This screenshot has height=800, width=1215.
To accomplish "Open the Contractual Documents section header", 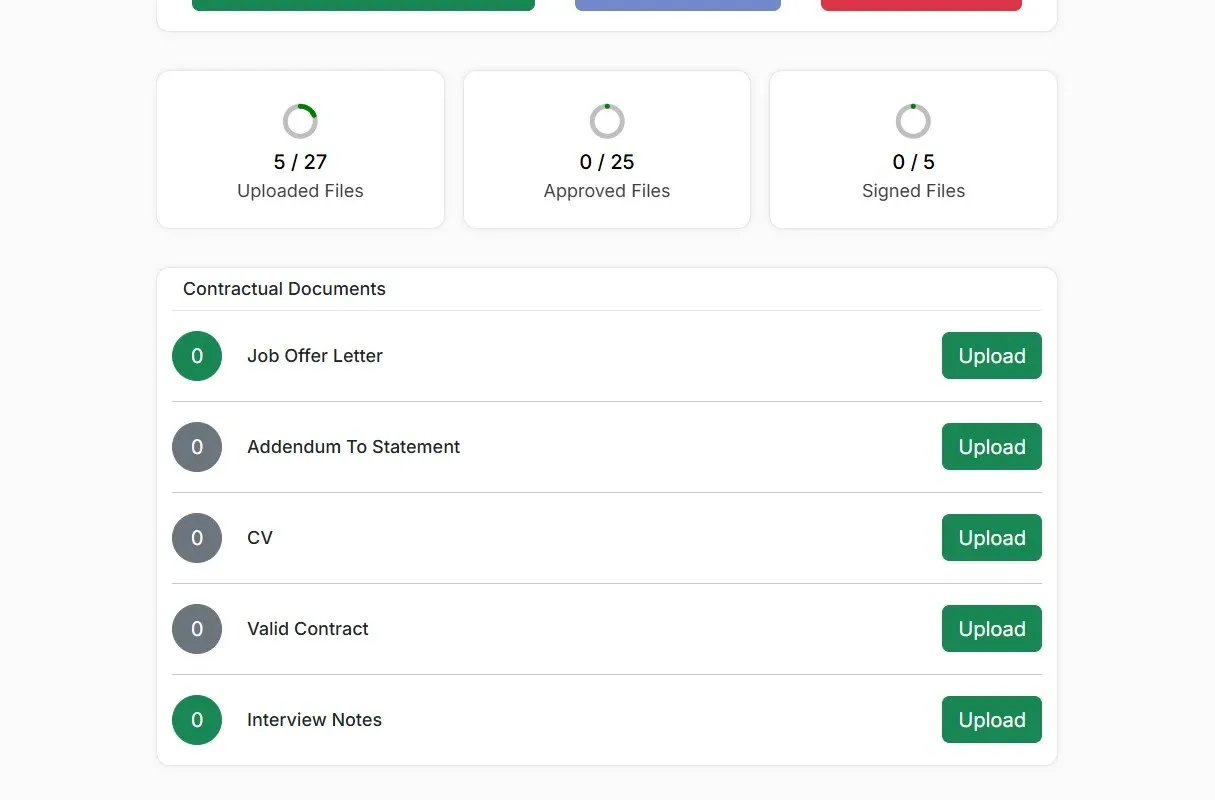I will click(x=284, y=289).
